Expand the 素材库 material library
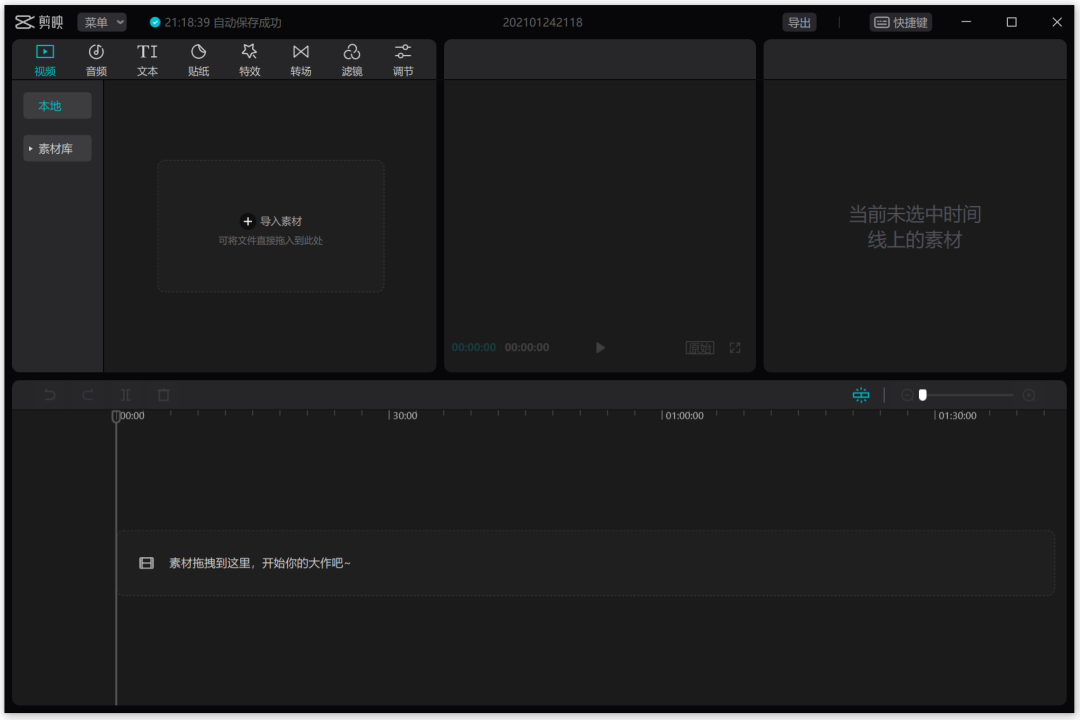 [x=57, y=149]
